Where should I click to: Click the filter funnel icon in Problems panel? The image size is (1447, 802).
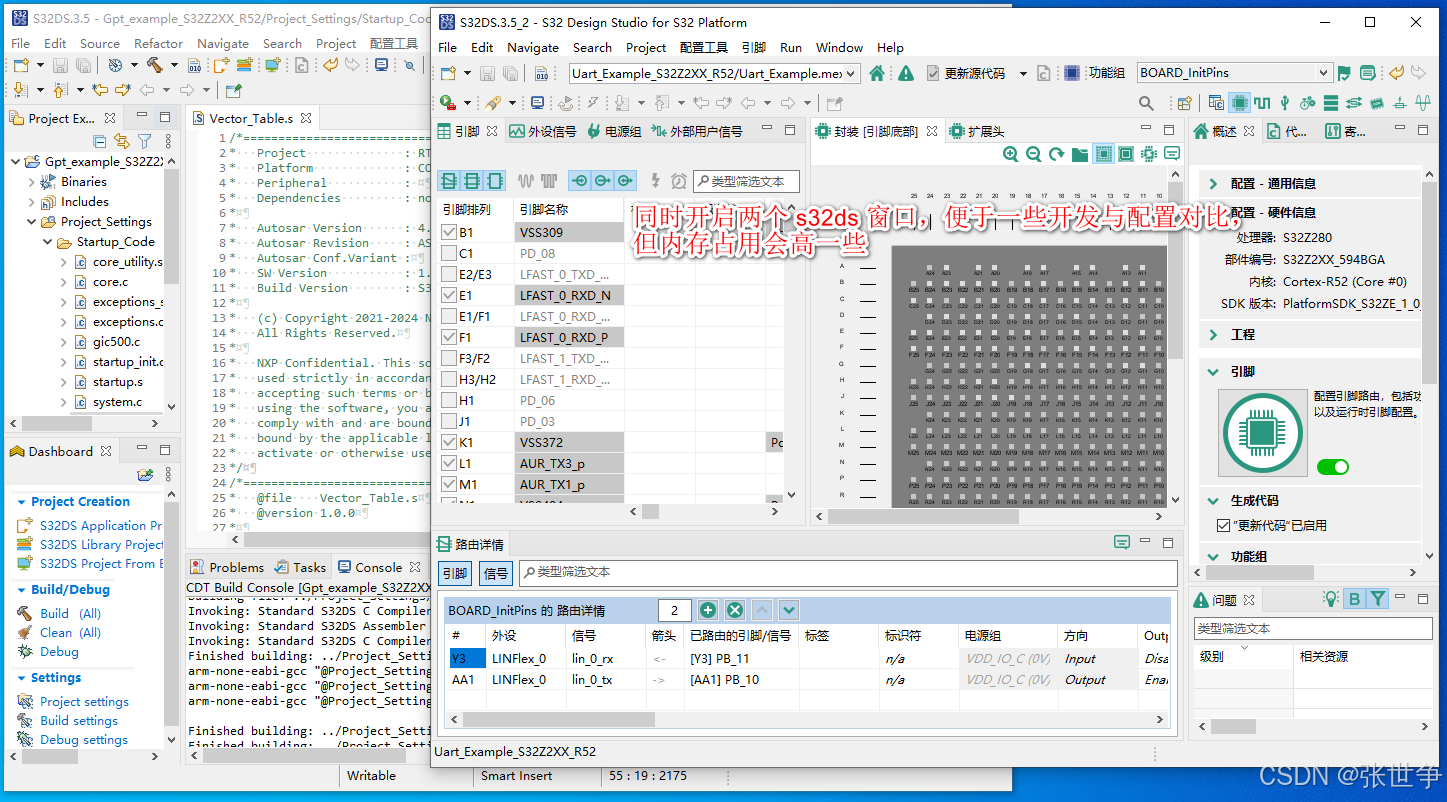(x=1378, y=599)
